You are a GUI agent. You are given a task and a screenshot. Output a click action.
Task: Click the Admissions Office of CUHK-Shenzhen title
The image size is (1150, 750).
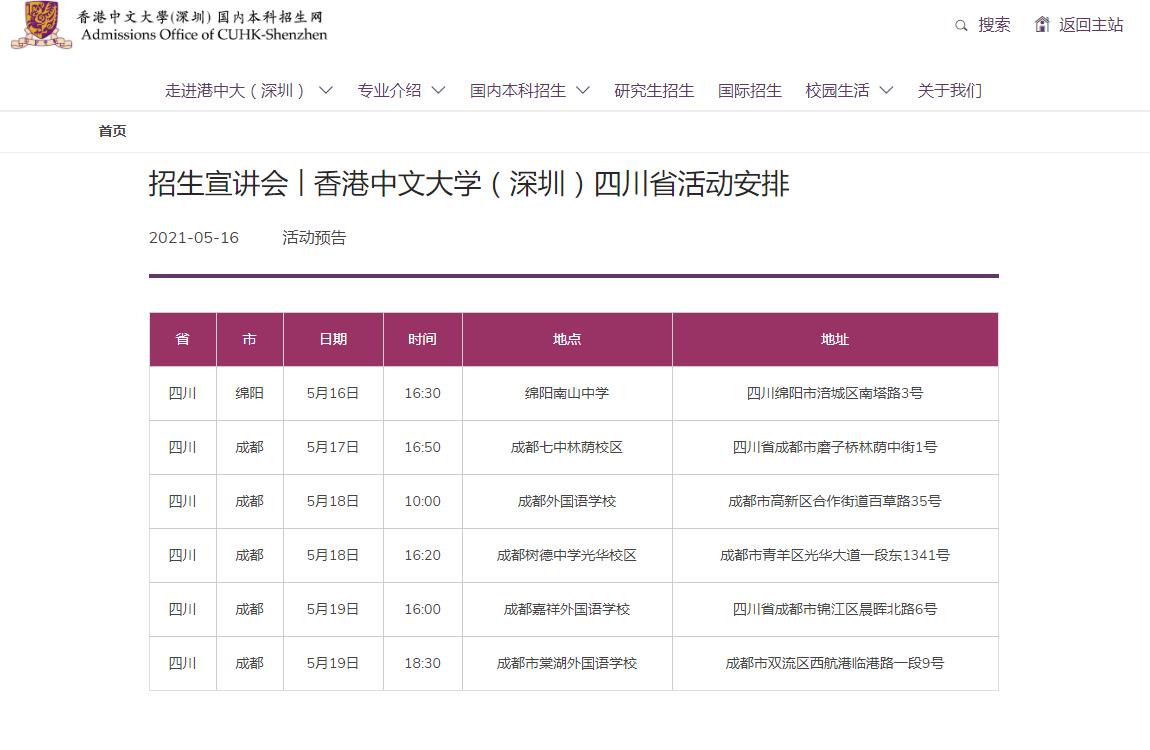coord(204,34)
